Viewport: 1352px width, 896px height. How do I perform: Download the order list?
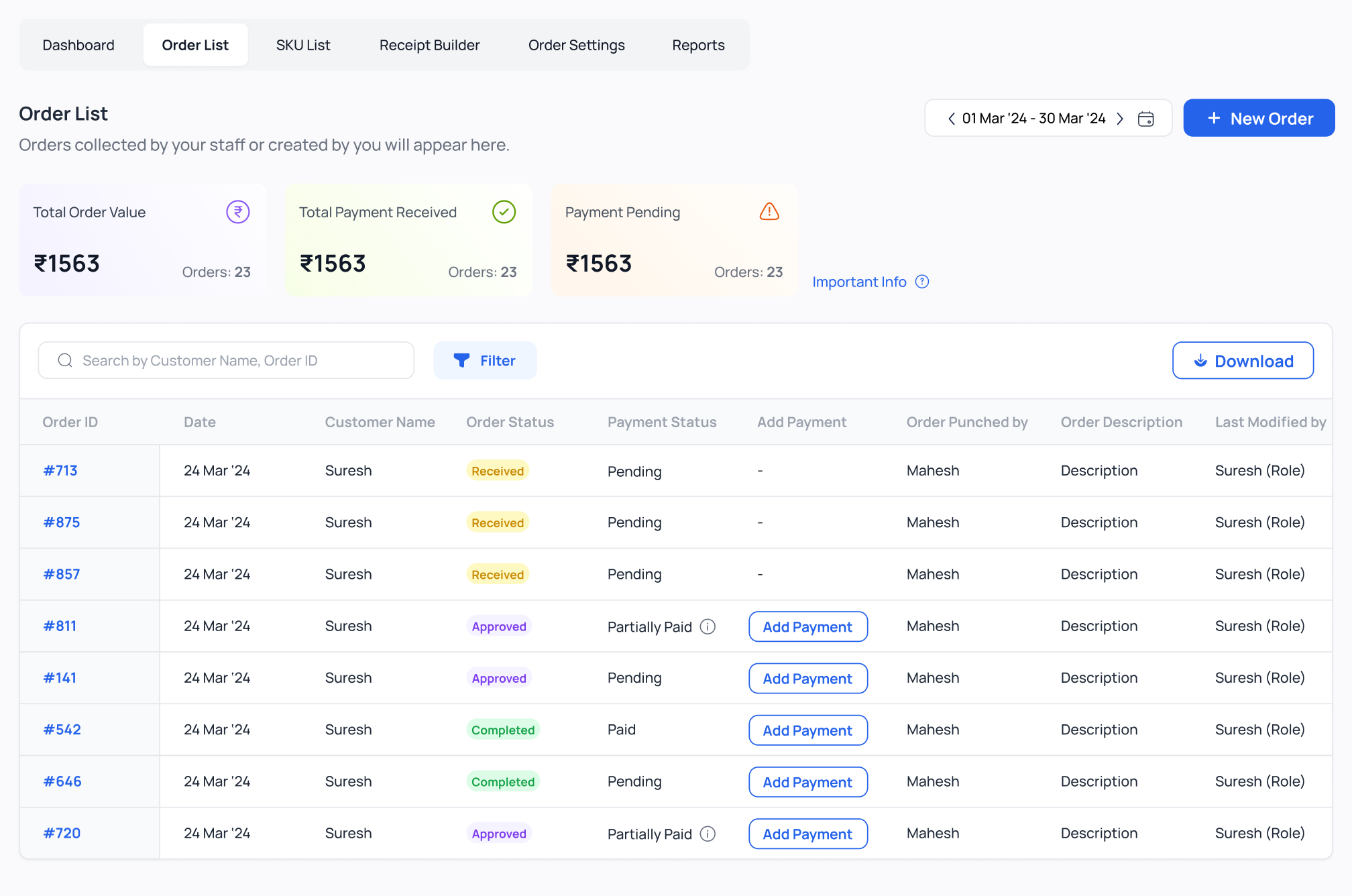tap(1243, 361)
